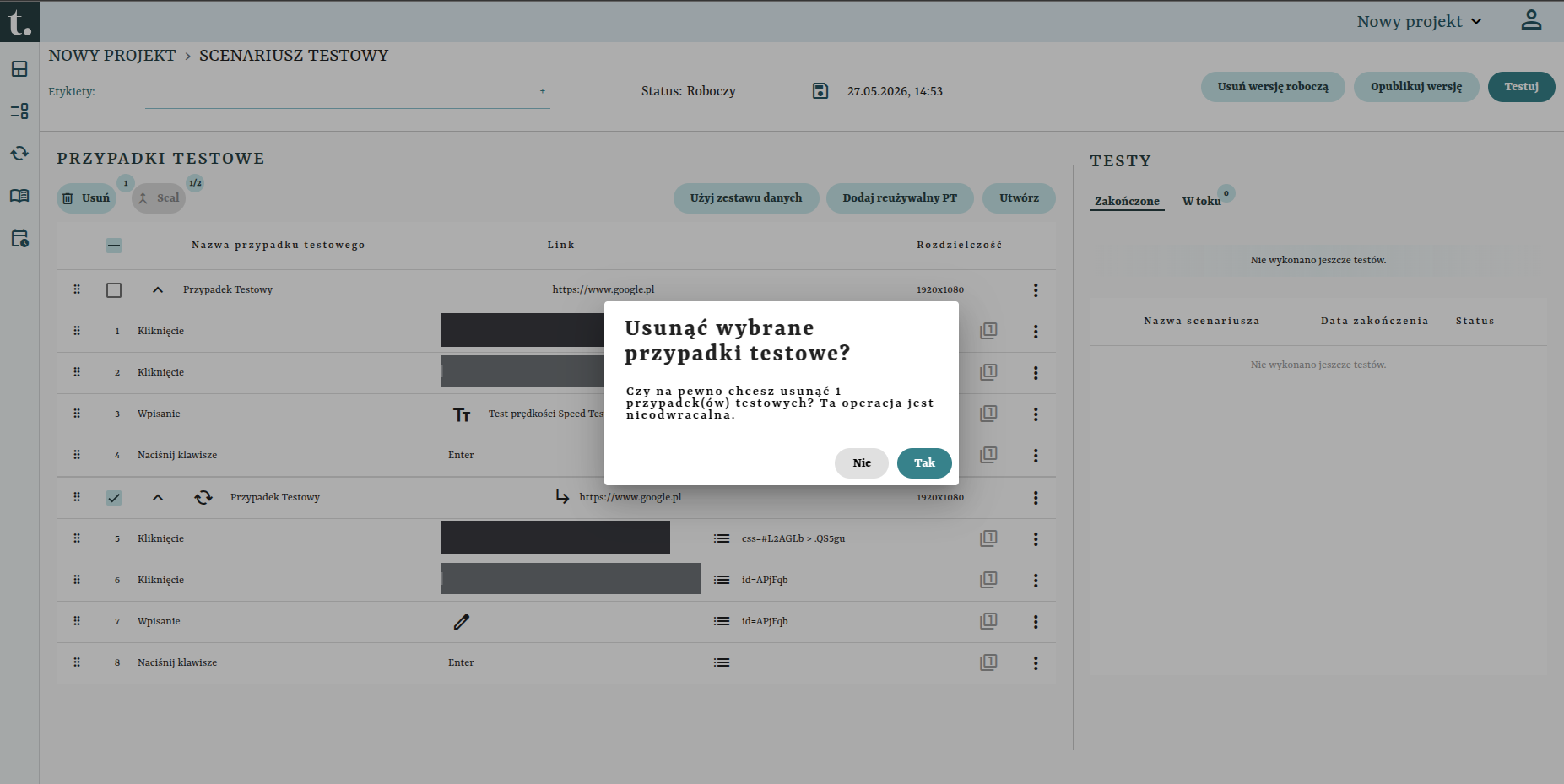Image resolution: width=1564 pixels, height=784 pixels.
Task: Open three-dot menu for second Przypadek Testowy
Action: click(1036, 498)
